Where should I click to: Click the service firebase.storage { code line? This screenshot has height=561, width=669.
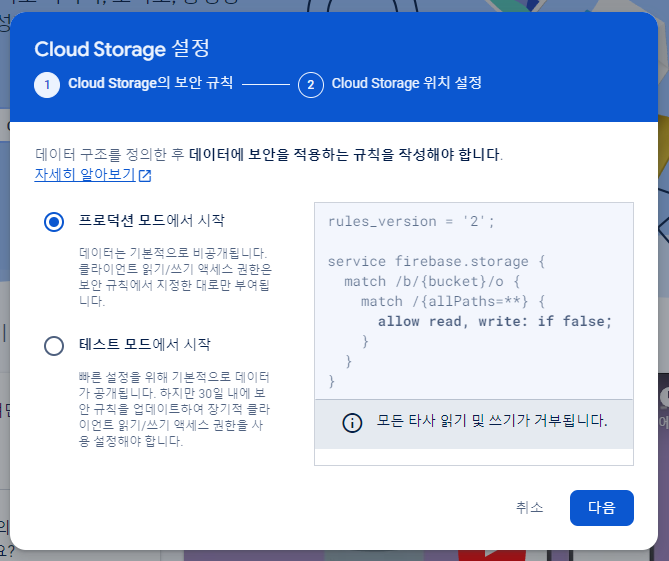[436, 261]
